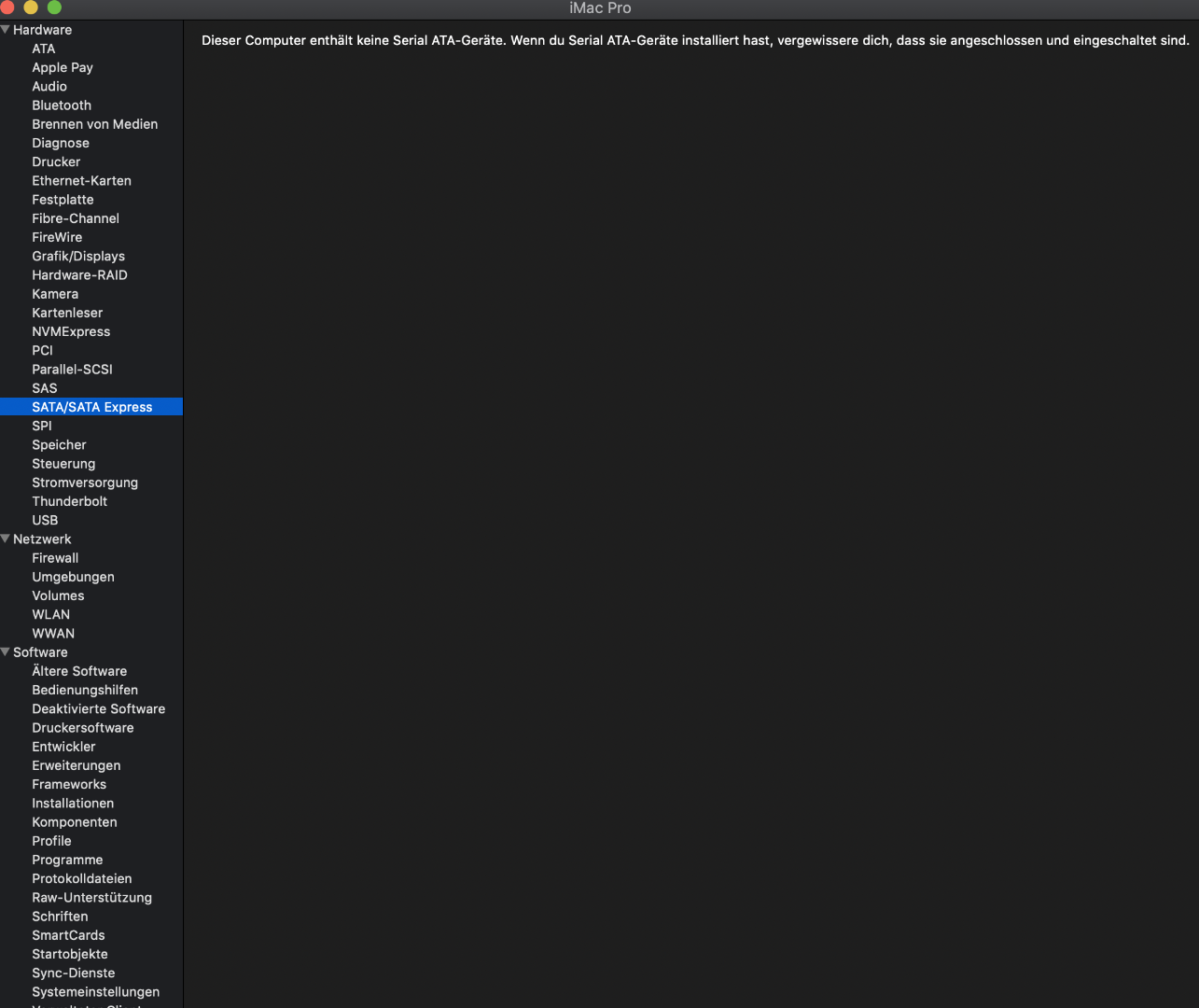The width and height of the screenshot is (1199, 1008).
Task: Select NVMExpress under Hardware
Action: tap(71, 331)
